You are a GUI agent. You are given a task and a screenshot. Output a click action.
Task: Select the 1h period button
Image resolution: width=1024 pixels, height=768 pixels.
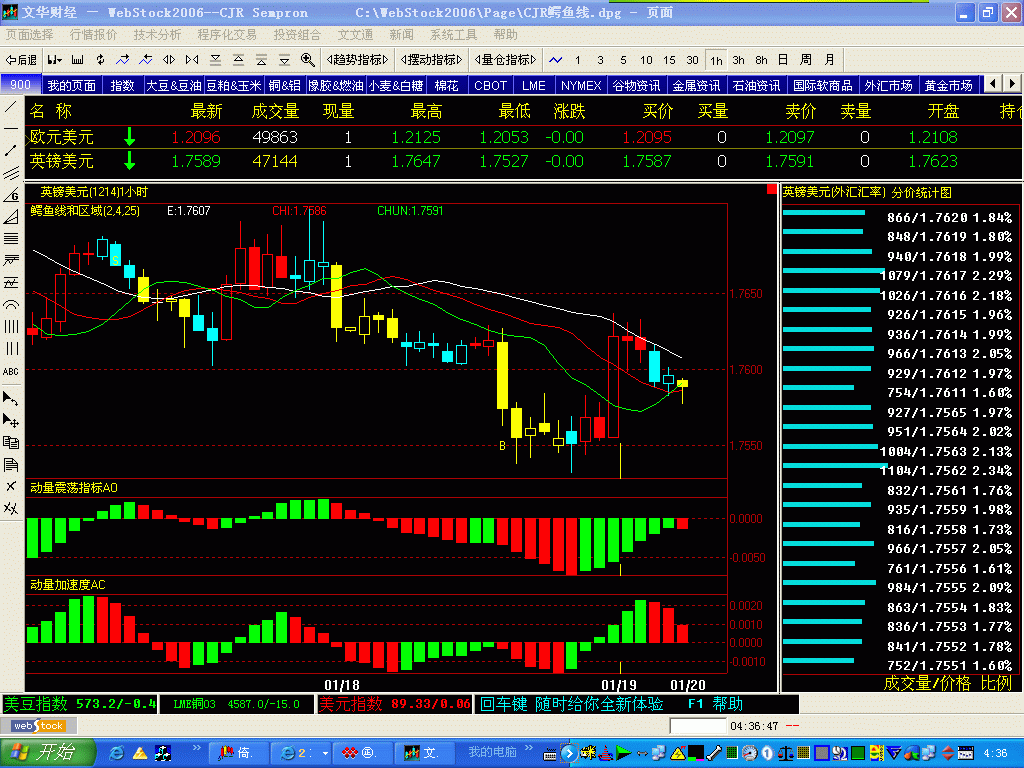click(x=716, y=60)
